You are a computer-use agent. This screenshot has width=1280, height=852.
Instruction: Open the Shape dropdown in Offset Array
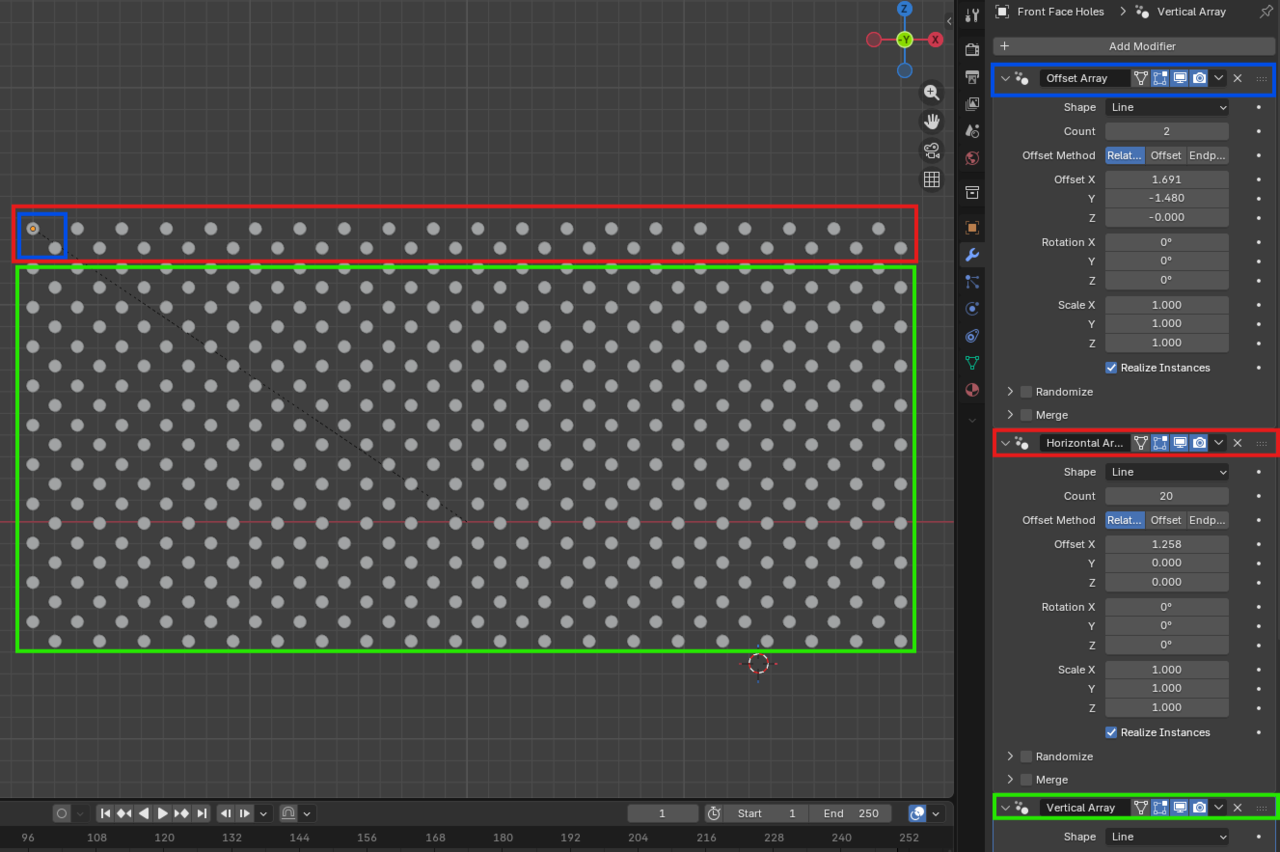pyautogui.click(x=1166, y=107)
